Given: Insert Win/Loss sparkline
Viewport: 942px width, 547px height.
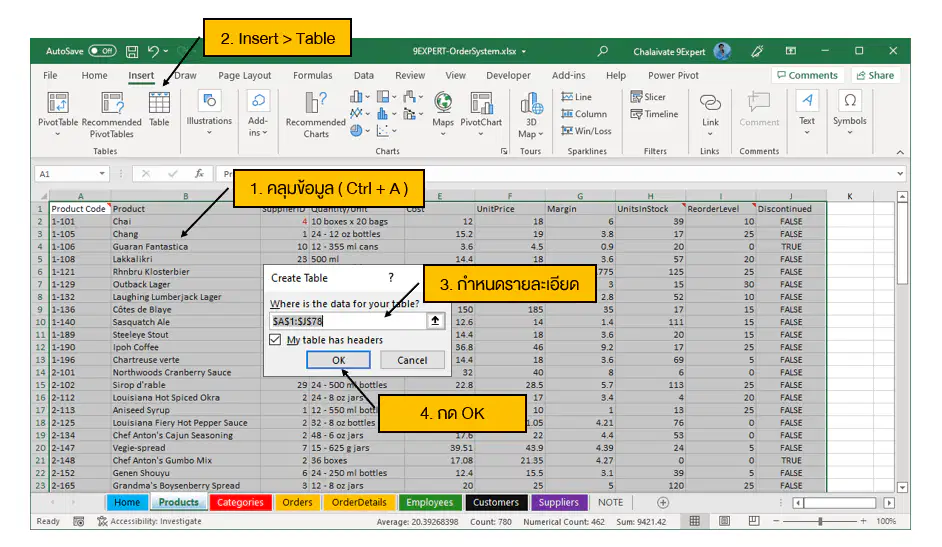Looking at the screenshot, I should point(586,130).
